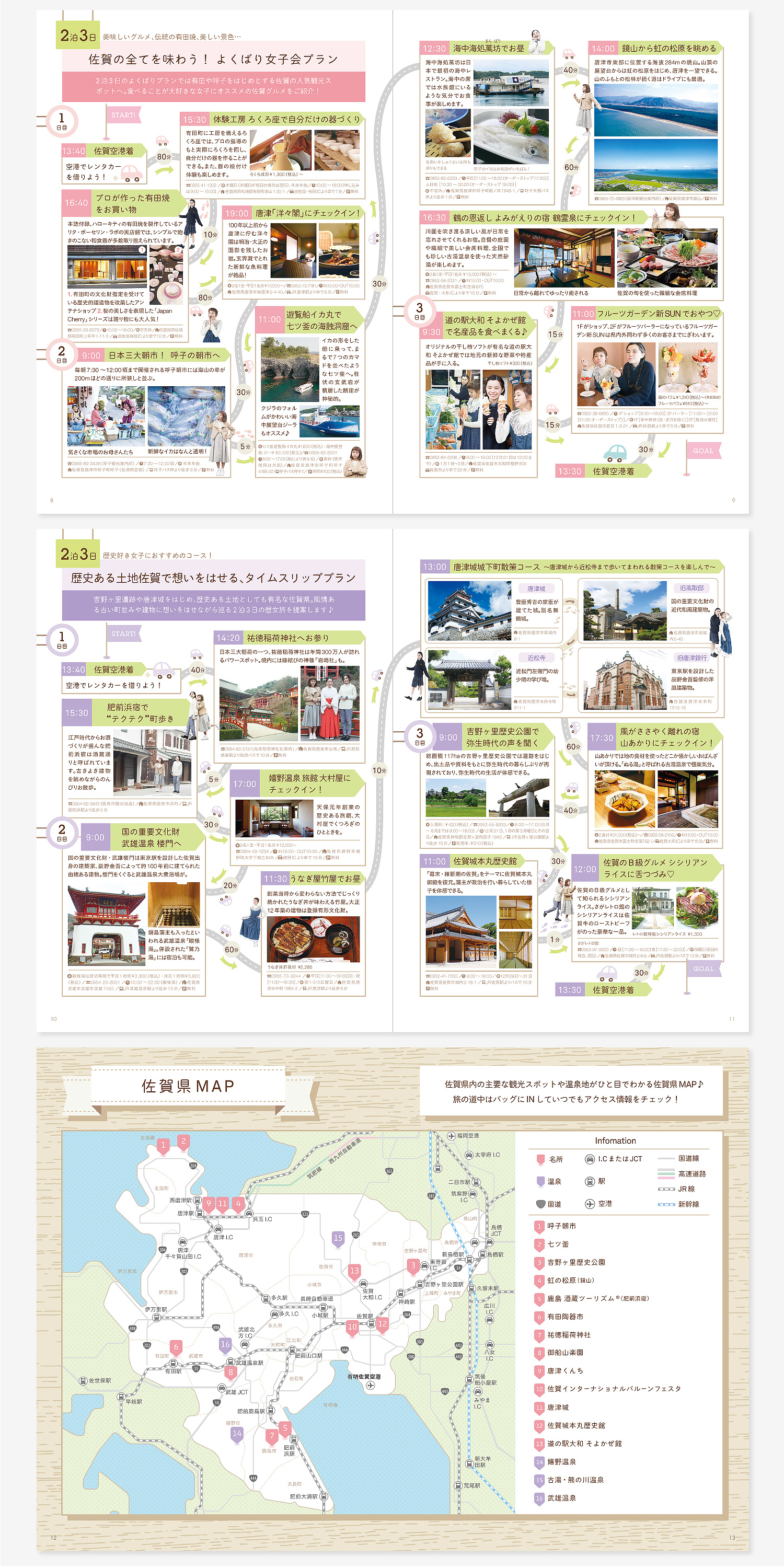Open the 唐津城 castle photo
784x1568 pixels.
pyautogui.click(x=469, y=610)
